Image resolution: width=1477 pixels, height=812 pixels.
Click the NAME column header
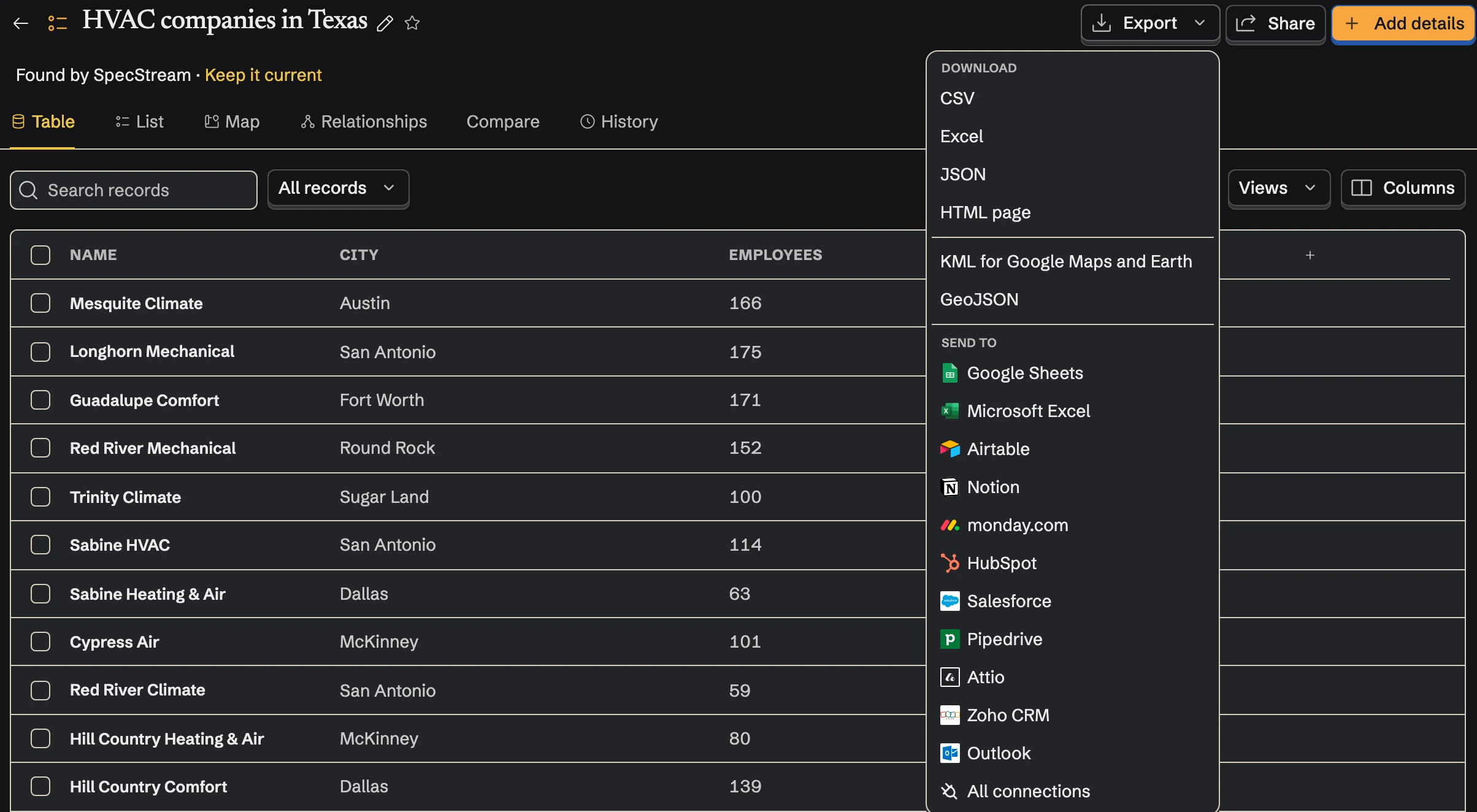pyautogui.click(x=93, y=255)
